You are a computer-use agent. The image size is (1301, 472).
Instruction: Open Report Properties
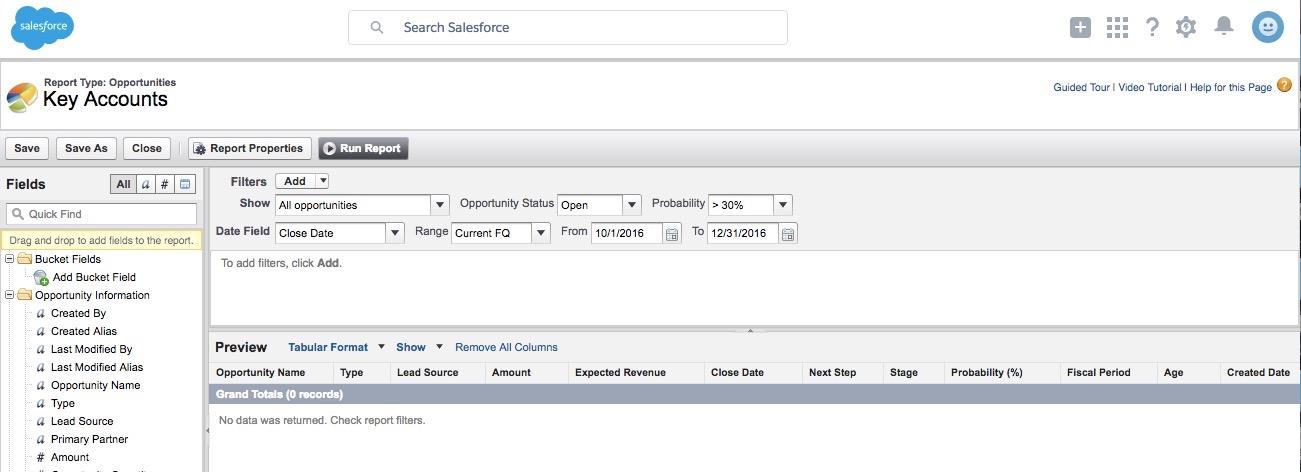[x=250, y=148]
